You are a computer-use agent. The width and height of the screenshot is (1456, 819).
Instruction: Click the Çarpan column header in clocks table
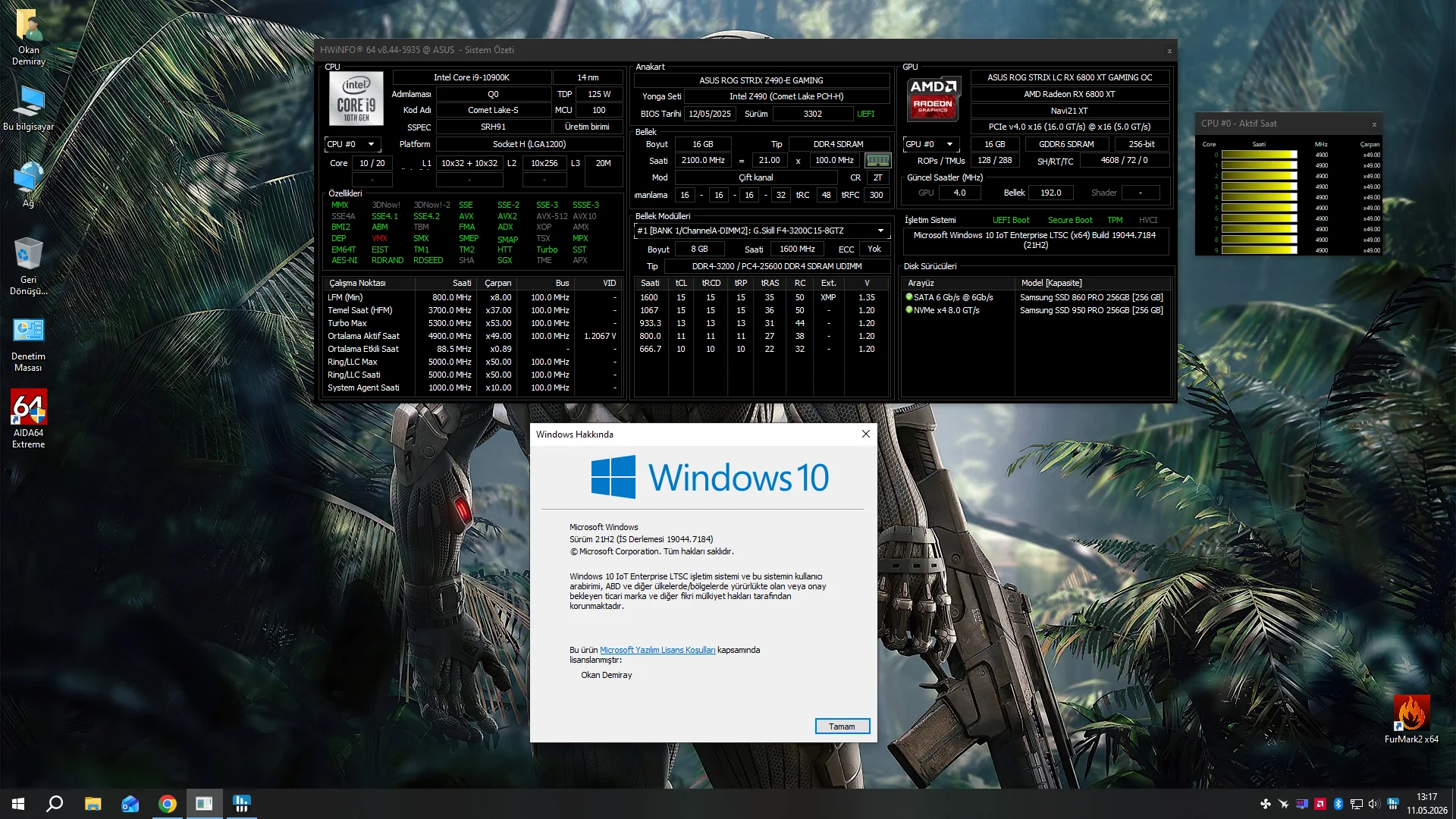point(497,283)
